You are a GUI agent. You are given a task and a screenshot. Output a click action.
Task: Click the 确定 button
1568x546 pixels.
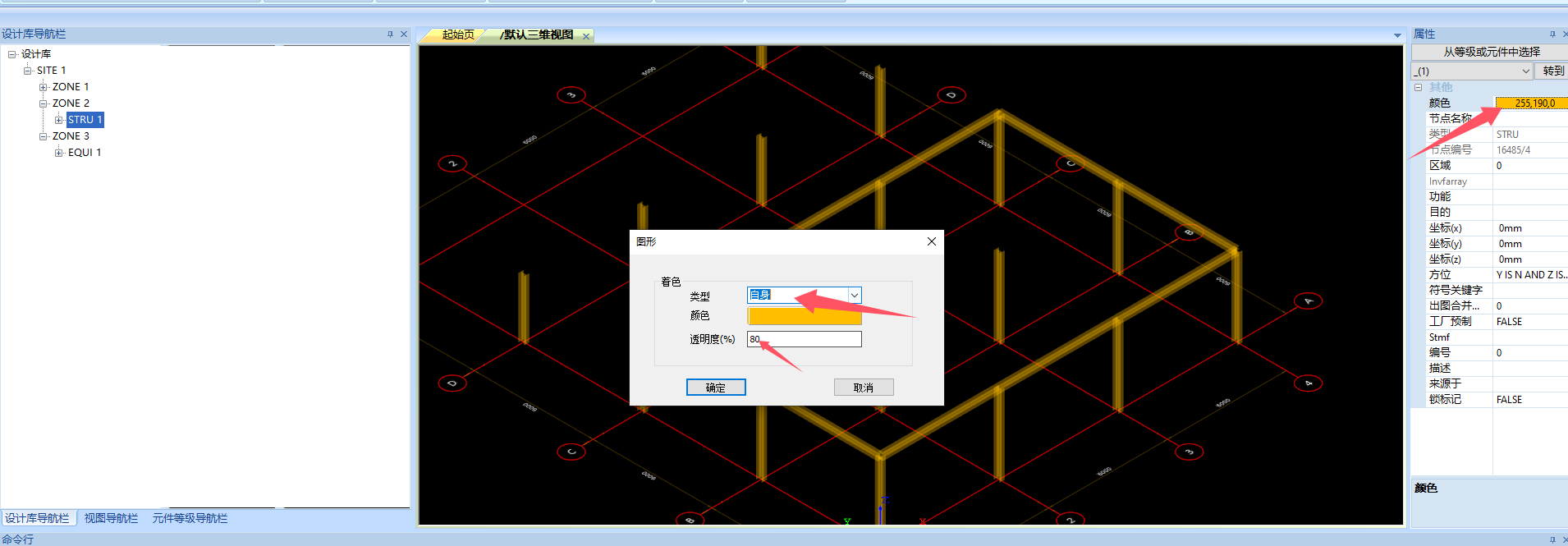click(716, 388)
